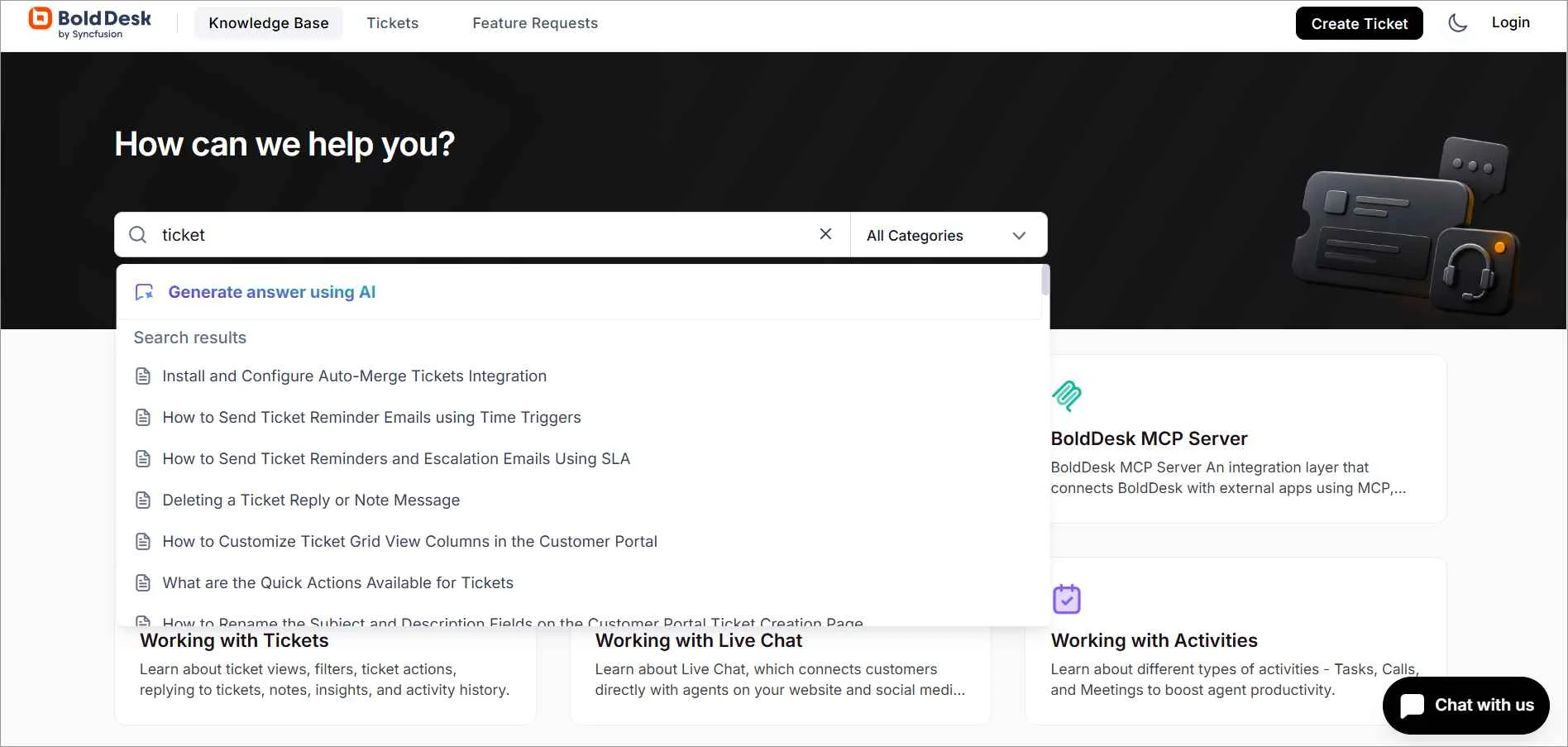
Task: Select Generate answer using AI
Action: coord(272,292)
